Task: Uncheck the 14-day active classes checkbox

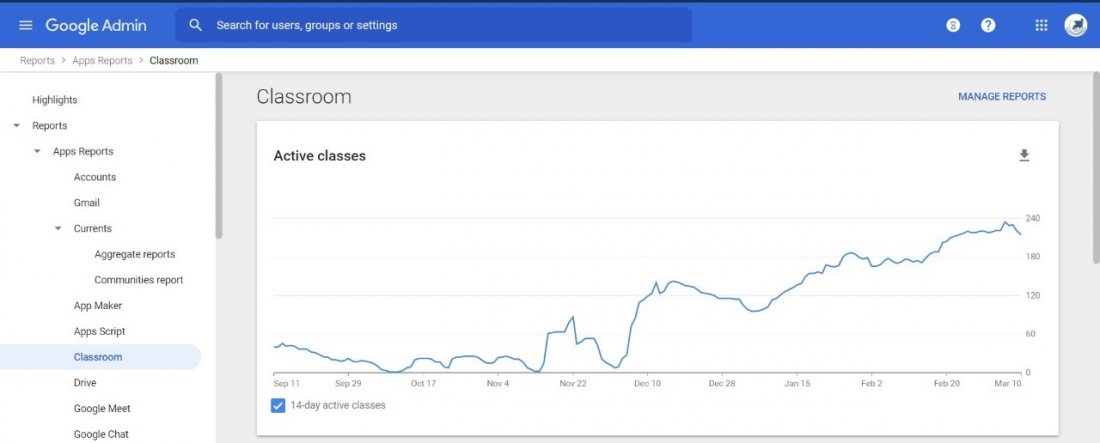Action: [x=278, y=405]
